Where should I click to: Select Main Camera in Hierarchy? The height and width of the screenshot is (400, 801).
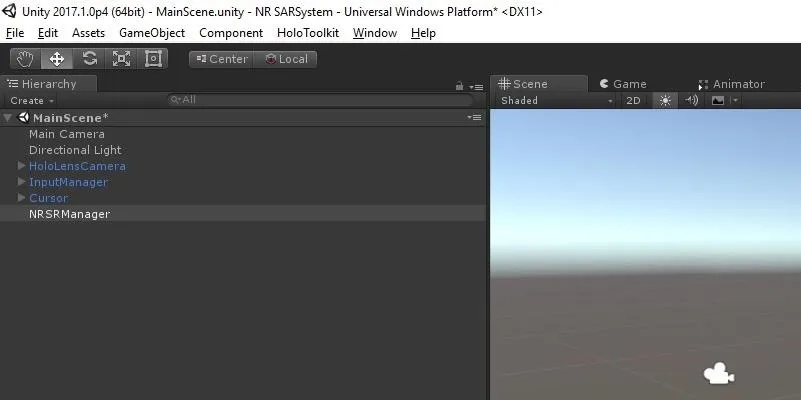point(66,134)
